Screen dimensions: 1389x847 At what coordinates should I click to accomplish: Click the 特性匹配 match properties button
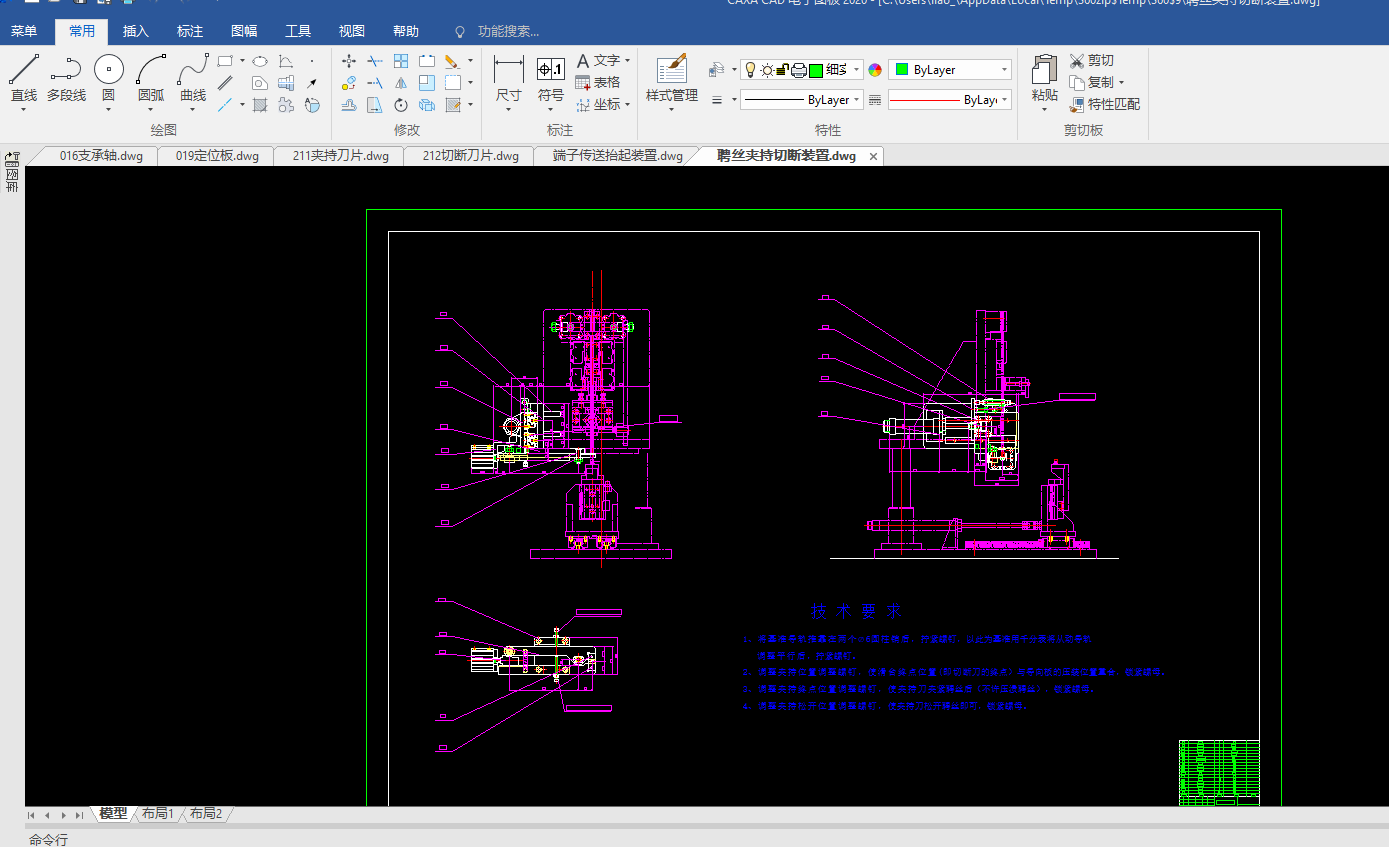pyautogui.click(x=1104, y=104)
